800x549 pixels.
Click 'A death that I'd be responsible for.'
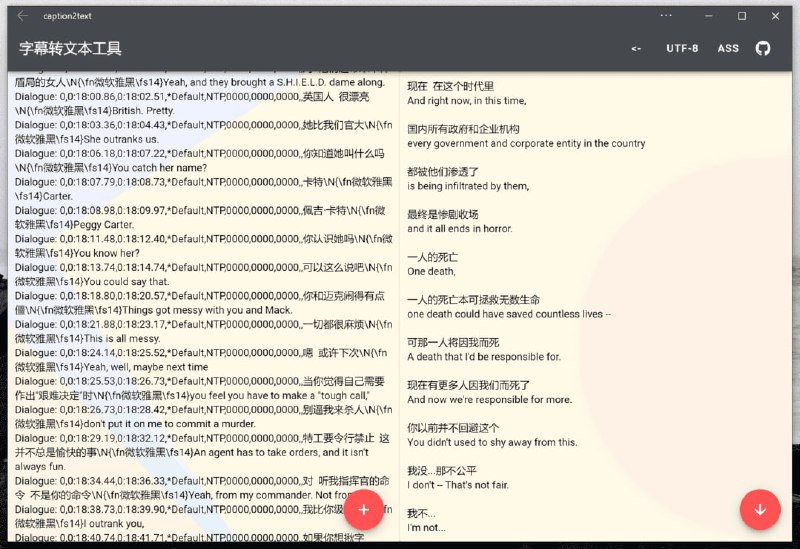[484, 357]
